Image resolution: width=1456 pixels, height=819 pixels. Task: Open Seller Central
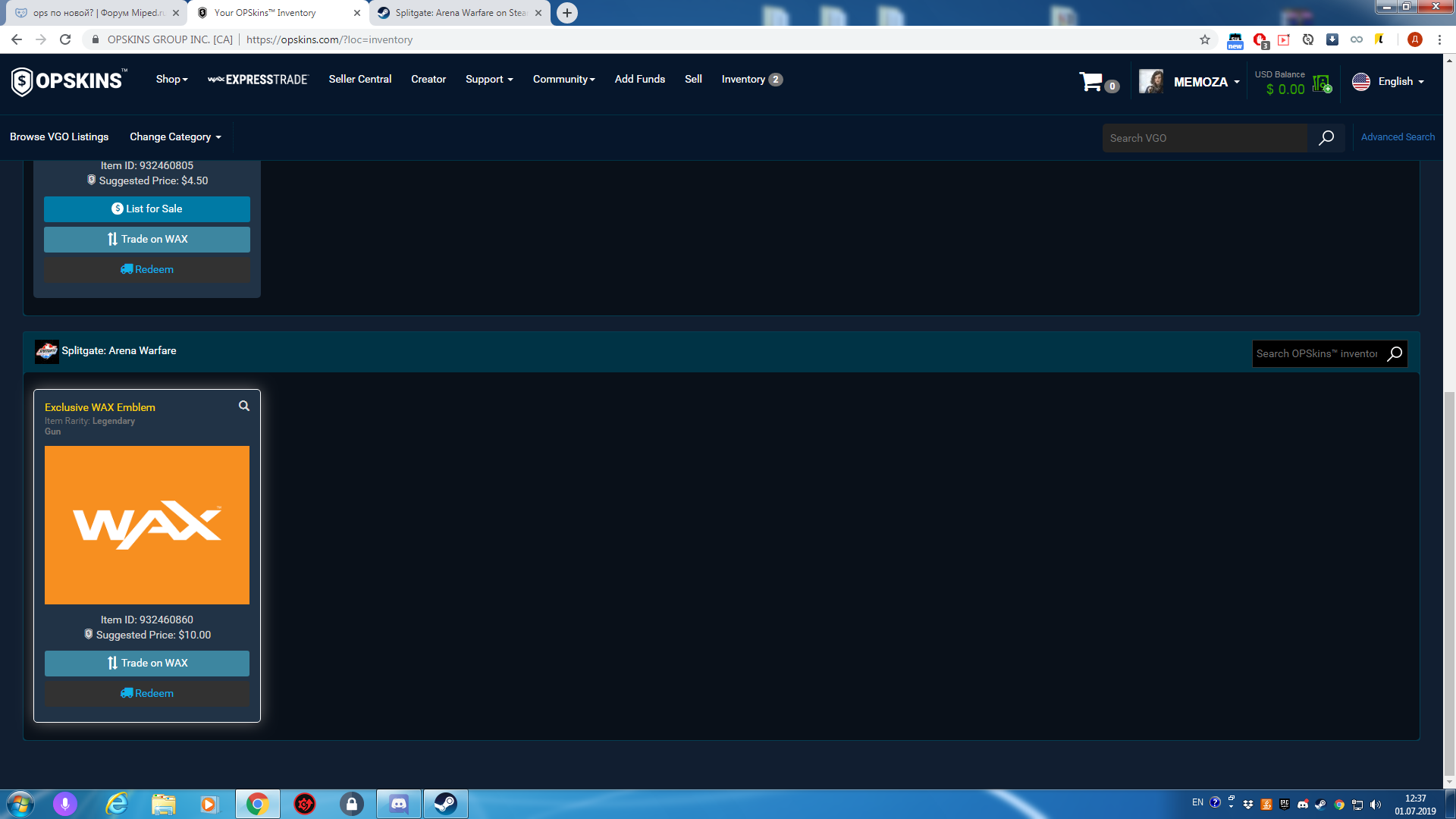[360, 80]
